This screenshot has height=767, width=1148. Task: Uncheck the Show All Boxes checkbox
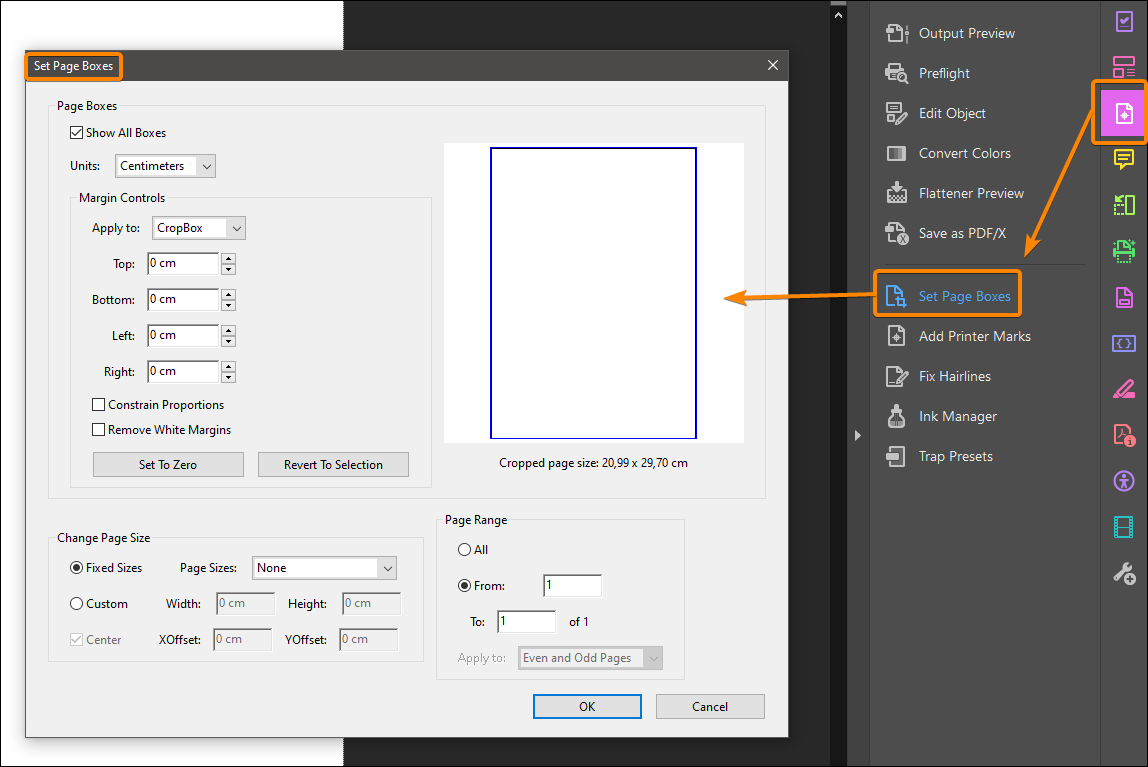click(x=77, y=132)
